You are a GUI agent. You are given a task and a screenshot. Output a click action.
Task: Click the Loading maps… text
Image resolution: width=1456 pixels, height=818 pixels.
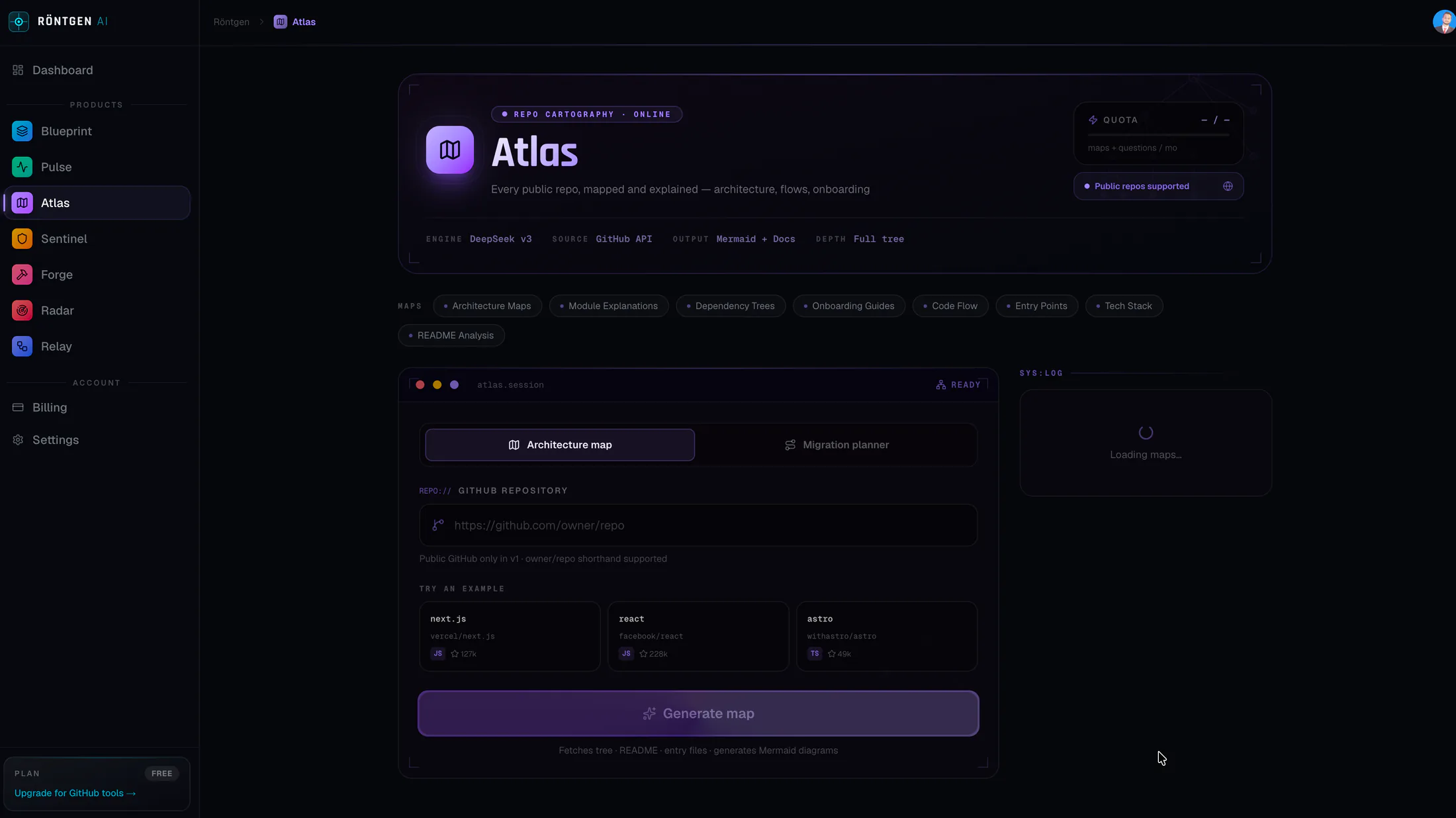point(1146,455)
